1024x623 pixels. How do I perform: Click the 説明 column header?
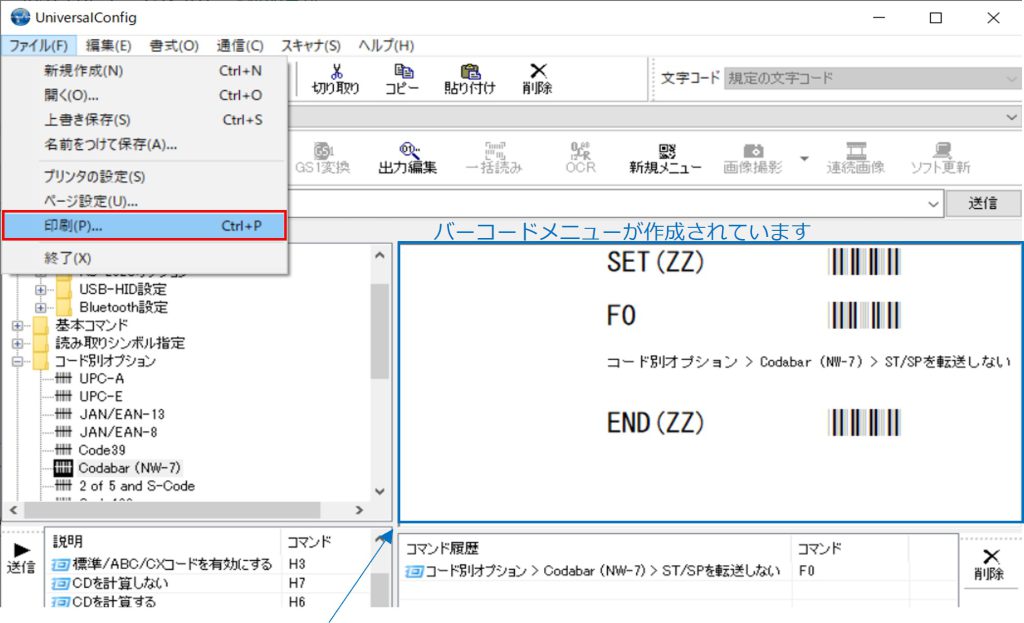point(163,542)
